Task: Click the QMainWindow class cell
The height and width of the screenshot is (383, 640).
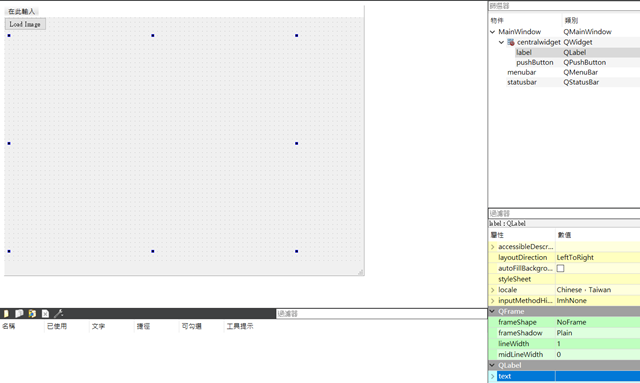Action: pyautogui.click(x=587, y=32)
